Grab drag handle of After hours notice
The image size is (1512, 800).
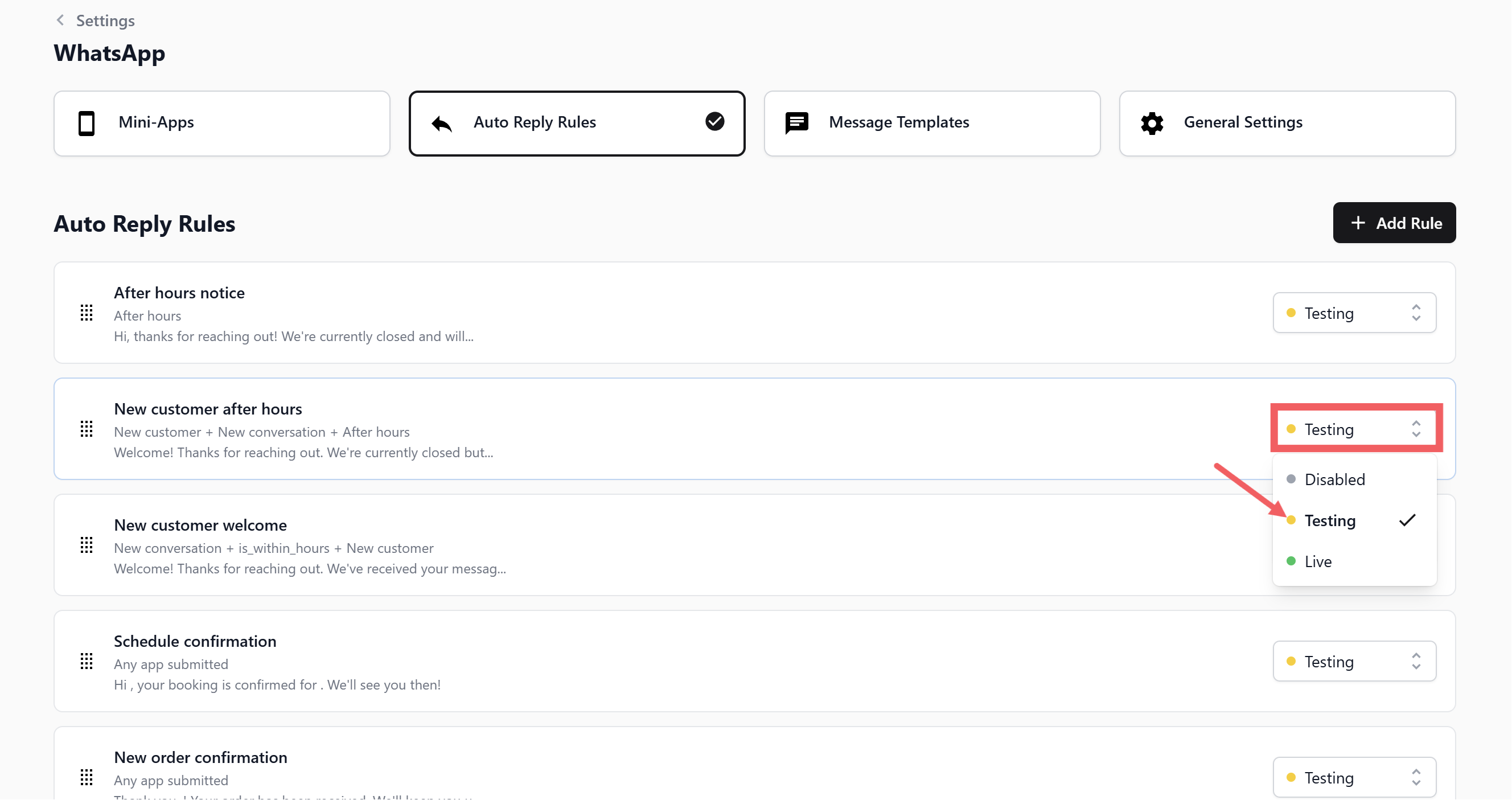click(87, 313)
